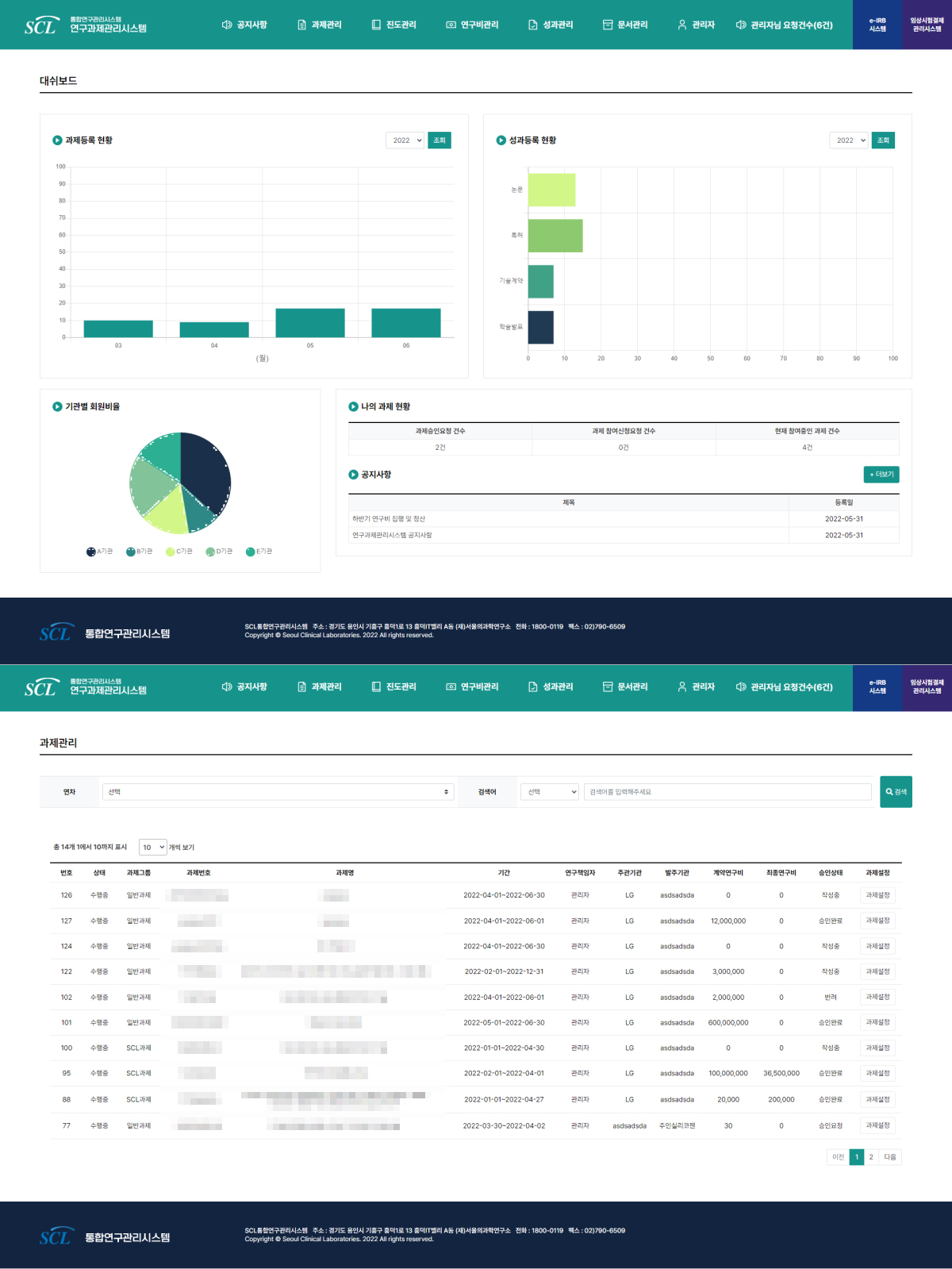Click the arrow icon next to 과제등록 현황

(x=57, y=140)
